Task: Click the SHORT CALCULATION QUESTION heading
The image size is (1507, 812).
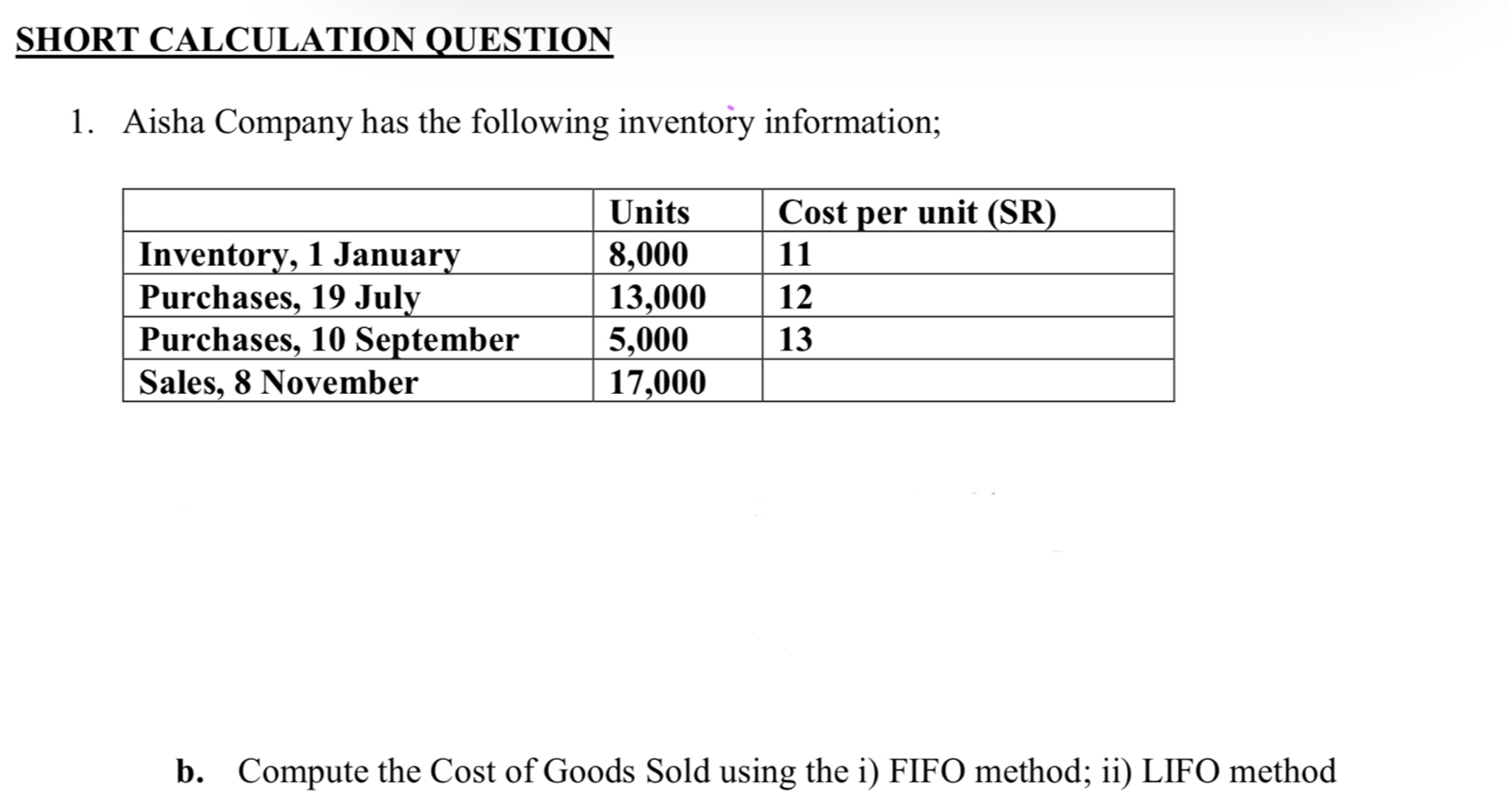Action: tap(314, 40)
